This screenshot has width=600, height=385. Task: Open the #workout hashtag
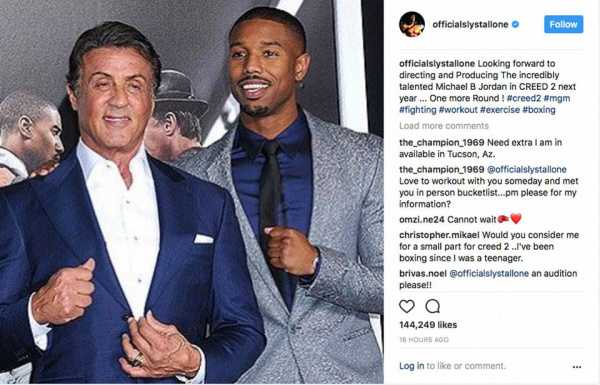click(x=458, y=110)
